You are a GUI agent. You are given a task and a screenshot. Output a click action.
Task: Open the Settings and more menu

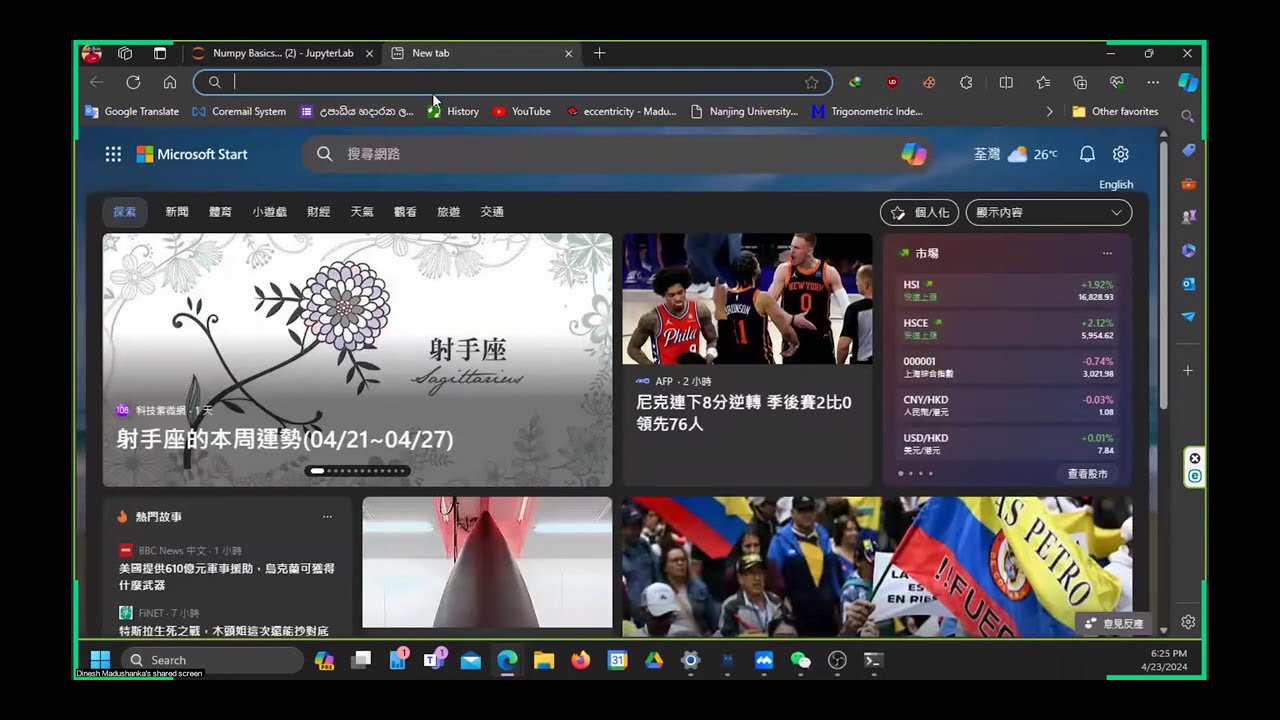(x=1153, y=82)
